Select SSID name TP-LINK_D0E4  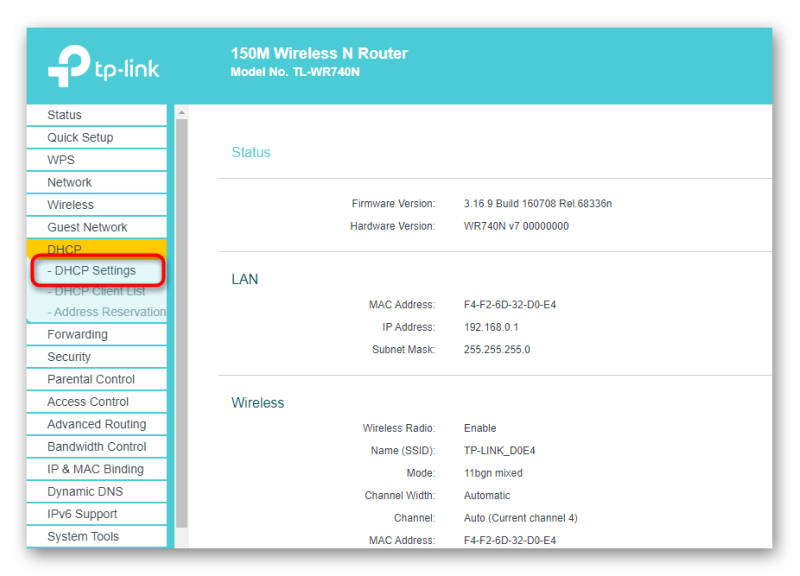tap(499, 450)
